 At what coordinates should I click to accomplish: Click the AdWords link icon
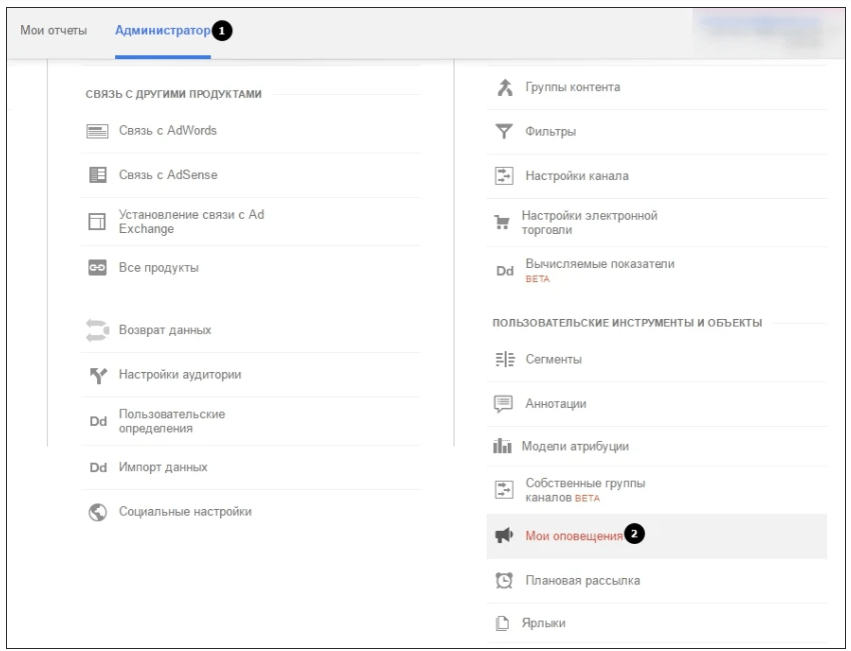pos(97,131)
